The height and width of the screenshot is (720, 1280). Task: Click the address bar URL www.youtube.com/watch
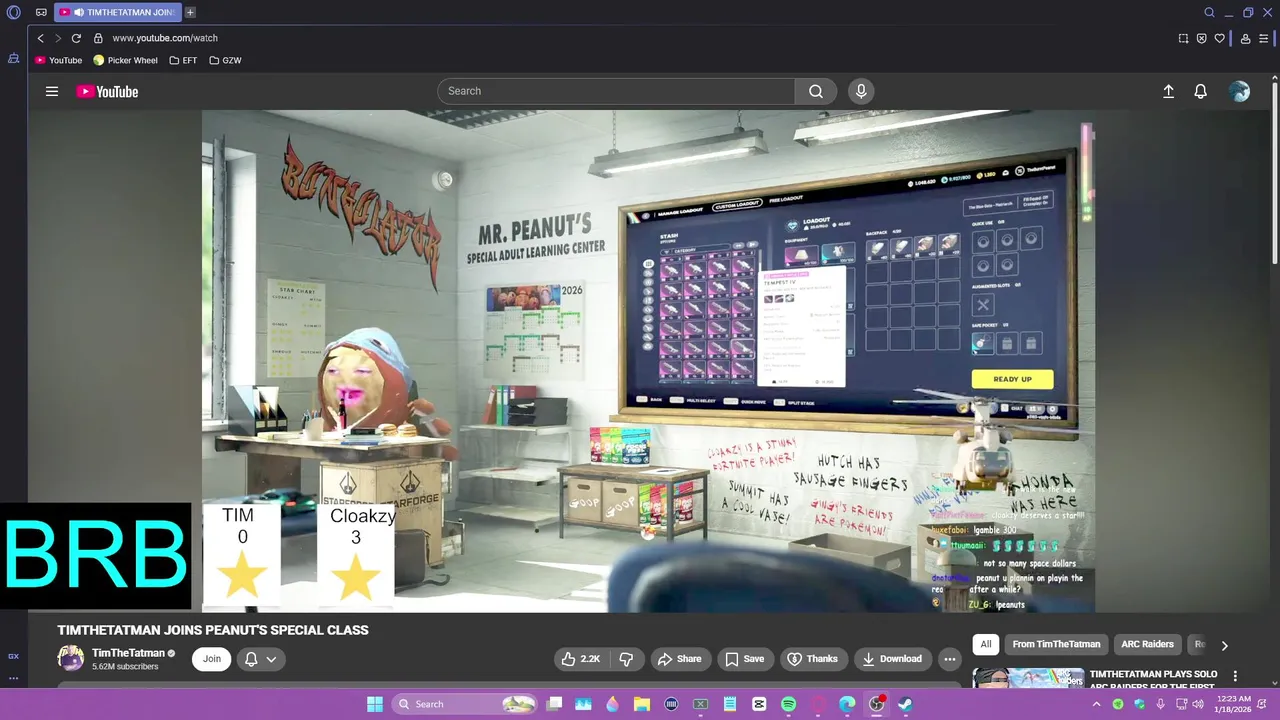coord(165,38)
